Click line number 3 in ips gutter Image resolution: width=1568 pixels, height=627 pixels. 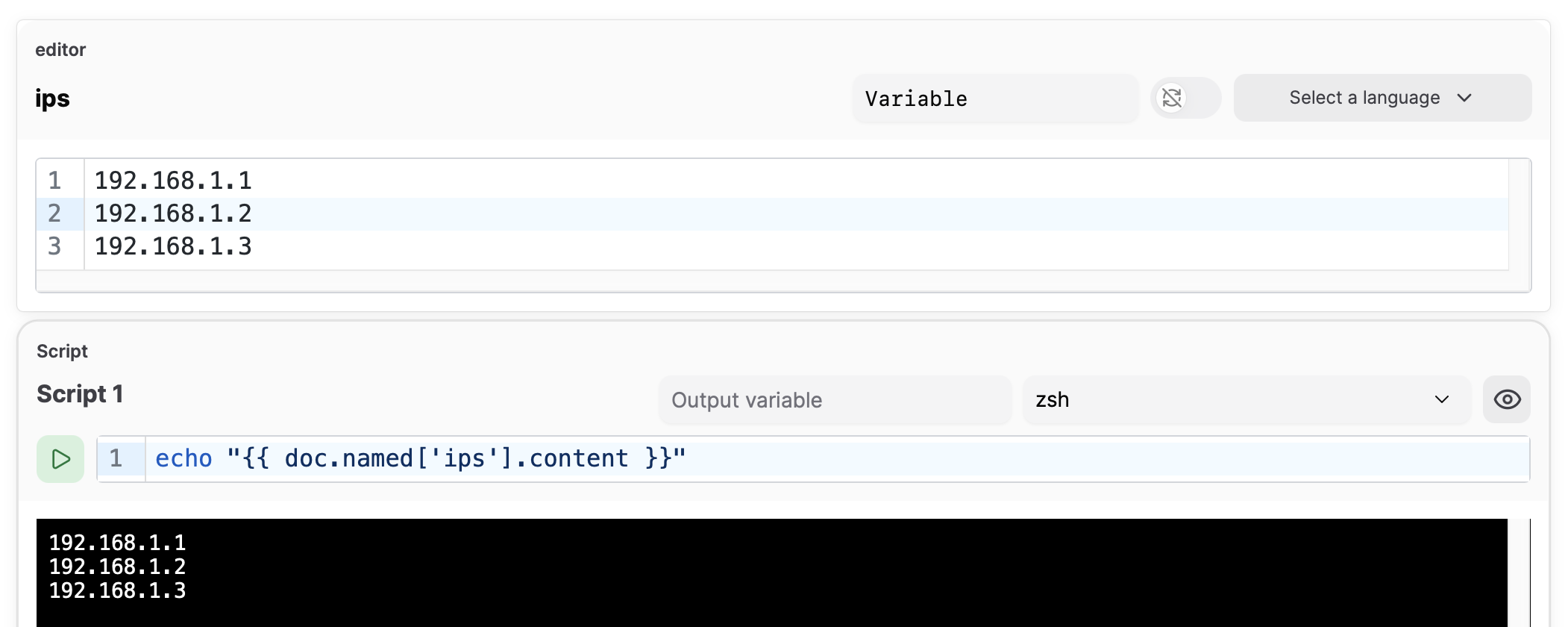54,246
